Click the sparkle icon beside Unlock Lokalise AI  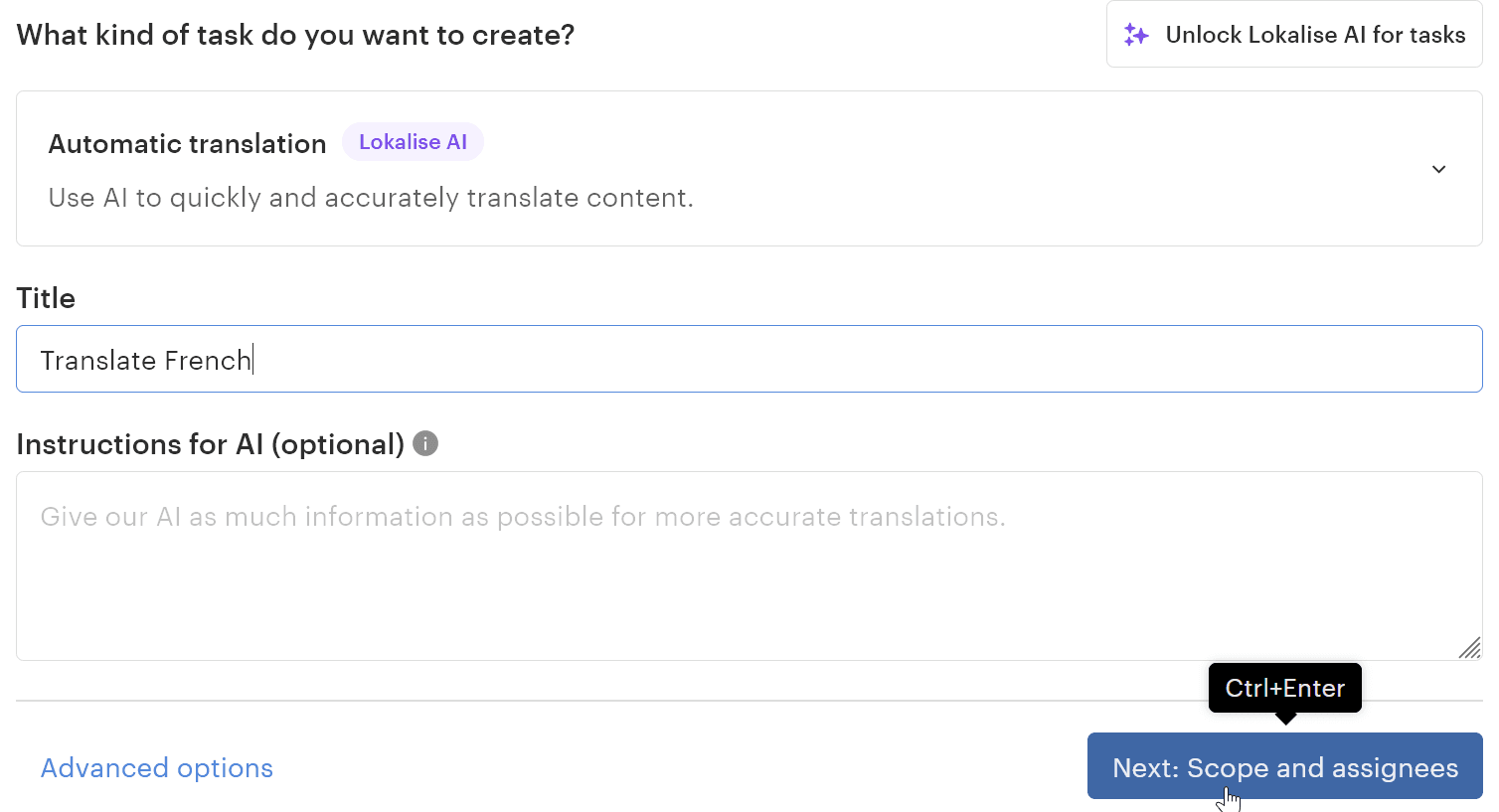(x=1136, y=35)
